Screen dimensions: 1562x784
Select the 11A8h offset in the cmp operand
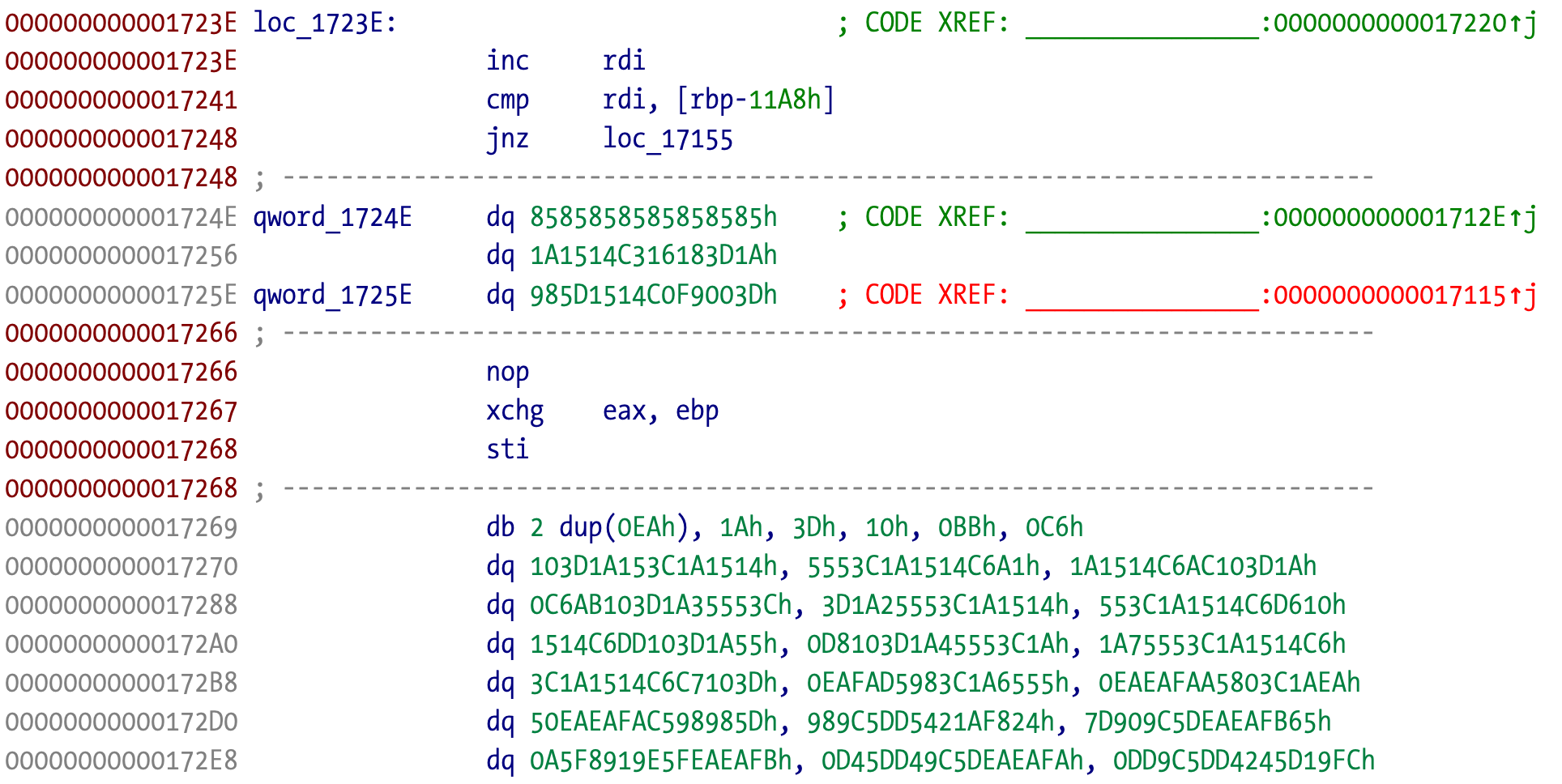pos(784,100)
